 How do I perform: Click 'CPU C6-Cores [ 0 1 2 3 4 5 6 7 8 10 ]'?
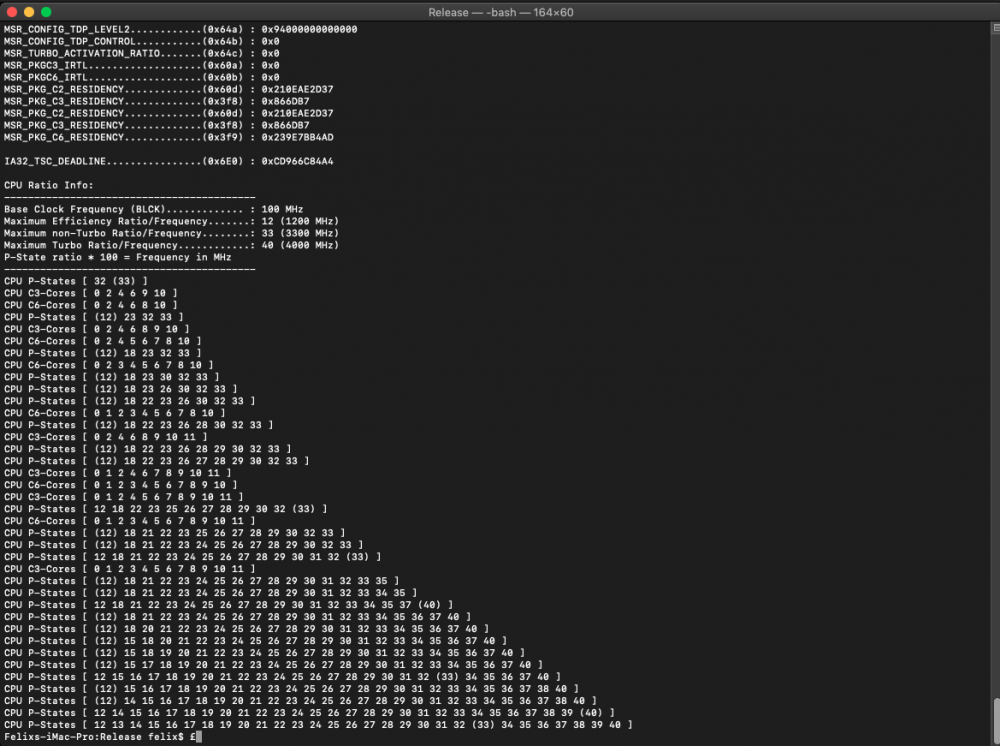(115, 414)
